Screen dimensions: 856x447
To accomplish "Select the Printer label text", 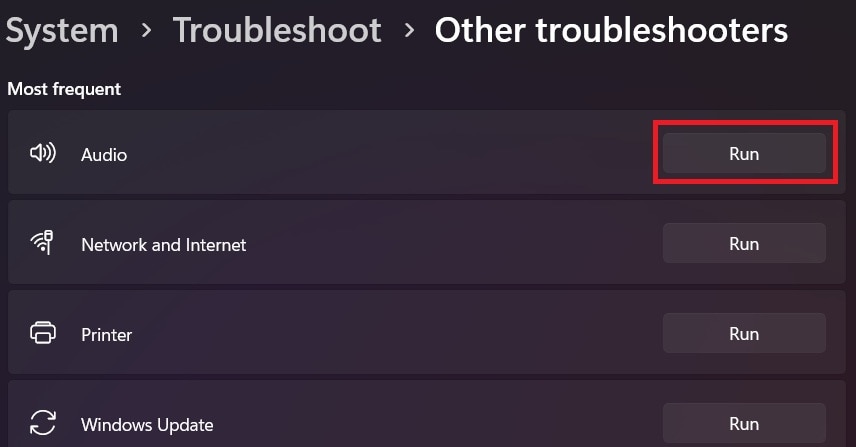I will coord(106,334).
